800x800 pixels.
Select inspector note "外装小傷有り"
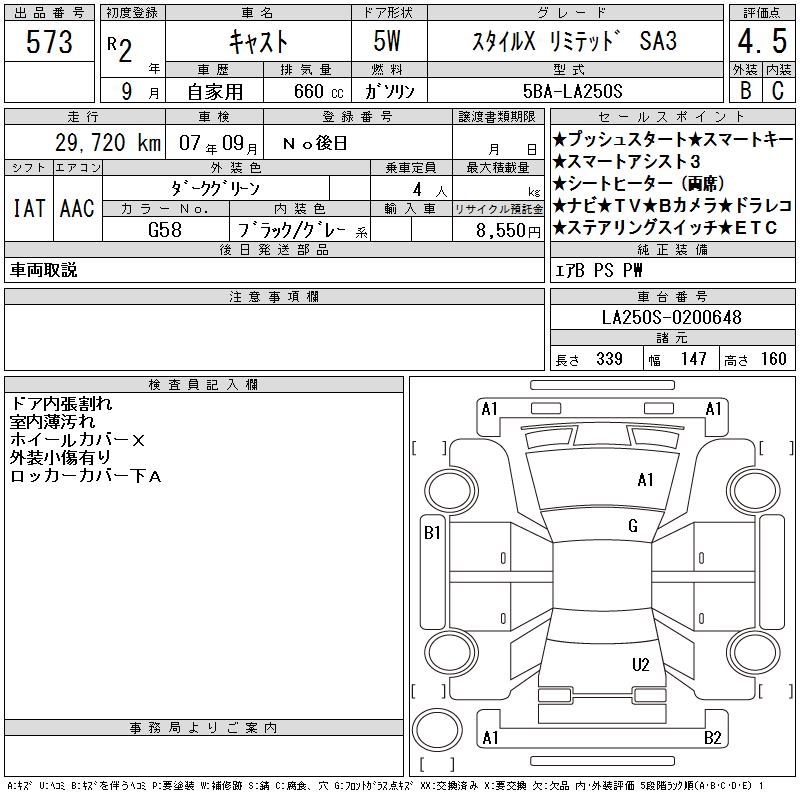point(60,458)
